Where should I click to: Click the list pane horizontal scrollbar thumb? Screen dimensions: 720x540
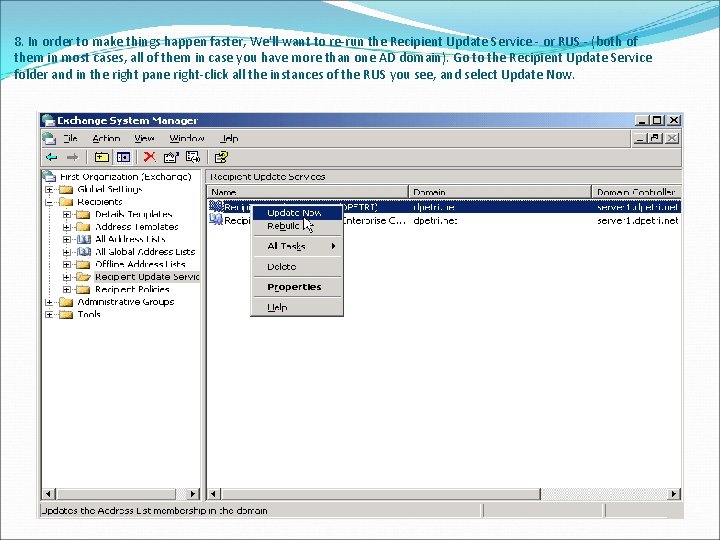[x=381, y=494]
